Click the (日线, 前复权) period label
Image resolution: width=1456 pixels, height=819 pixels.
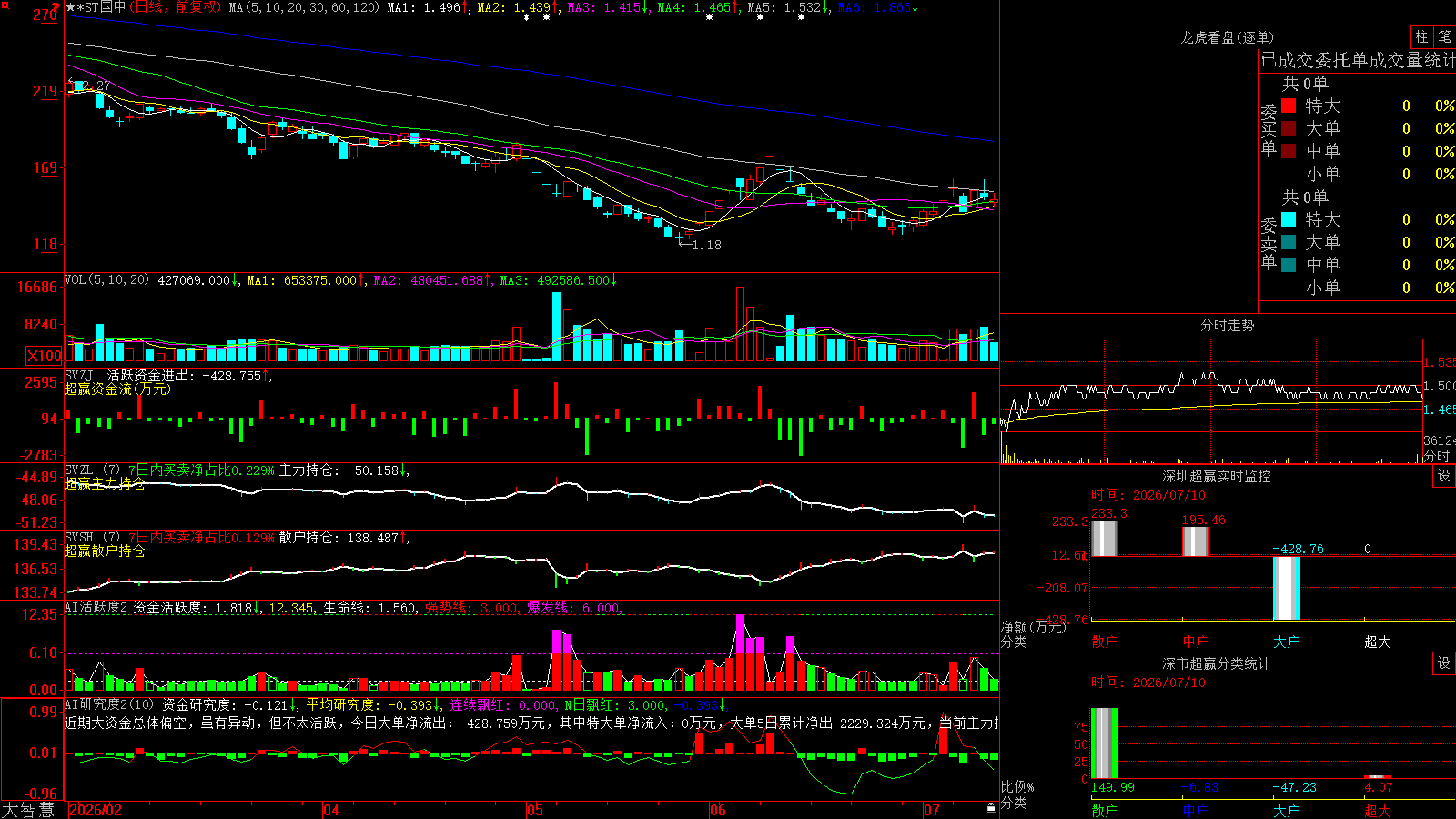(175, 7)
